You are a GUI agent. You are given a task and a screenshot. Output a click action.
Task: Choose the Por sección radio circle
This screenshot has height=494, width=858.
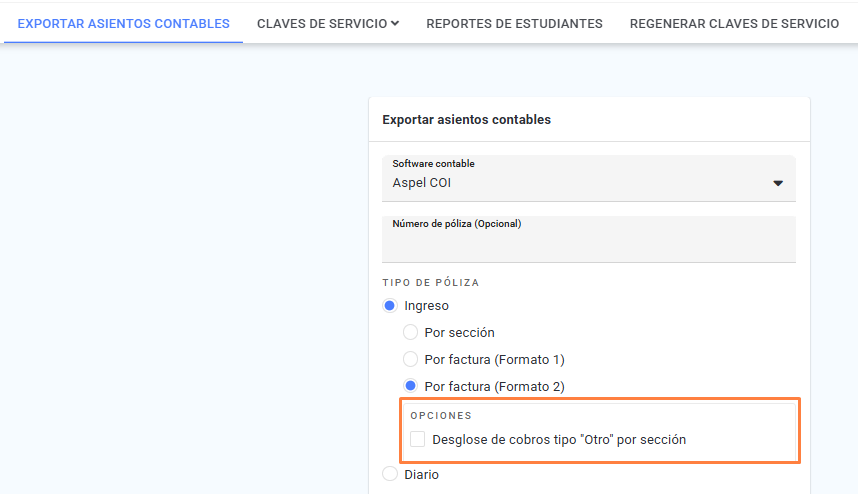click(x=410, y=332)
